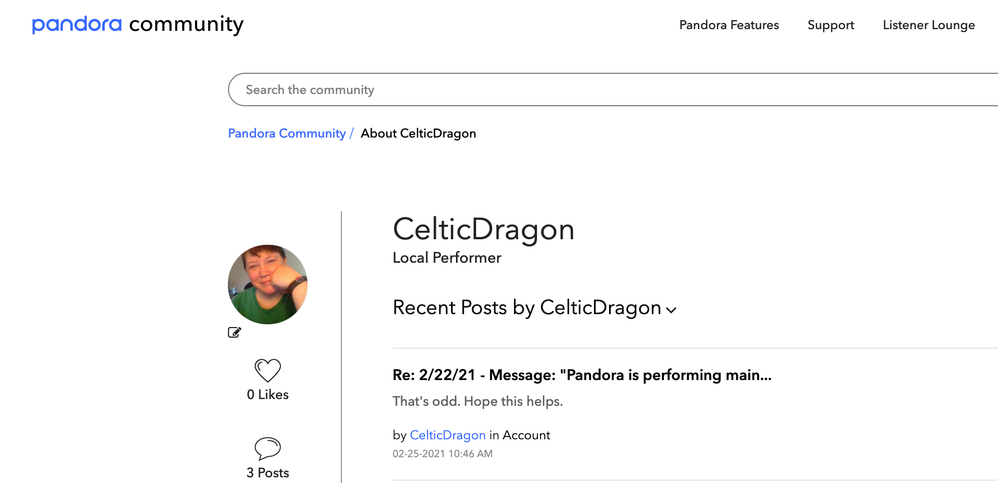The width and height of the screenshot is (998, 483).
Task: Open the Pandora Features menu
Action: coord(728,25)
